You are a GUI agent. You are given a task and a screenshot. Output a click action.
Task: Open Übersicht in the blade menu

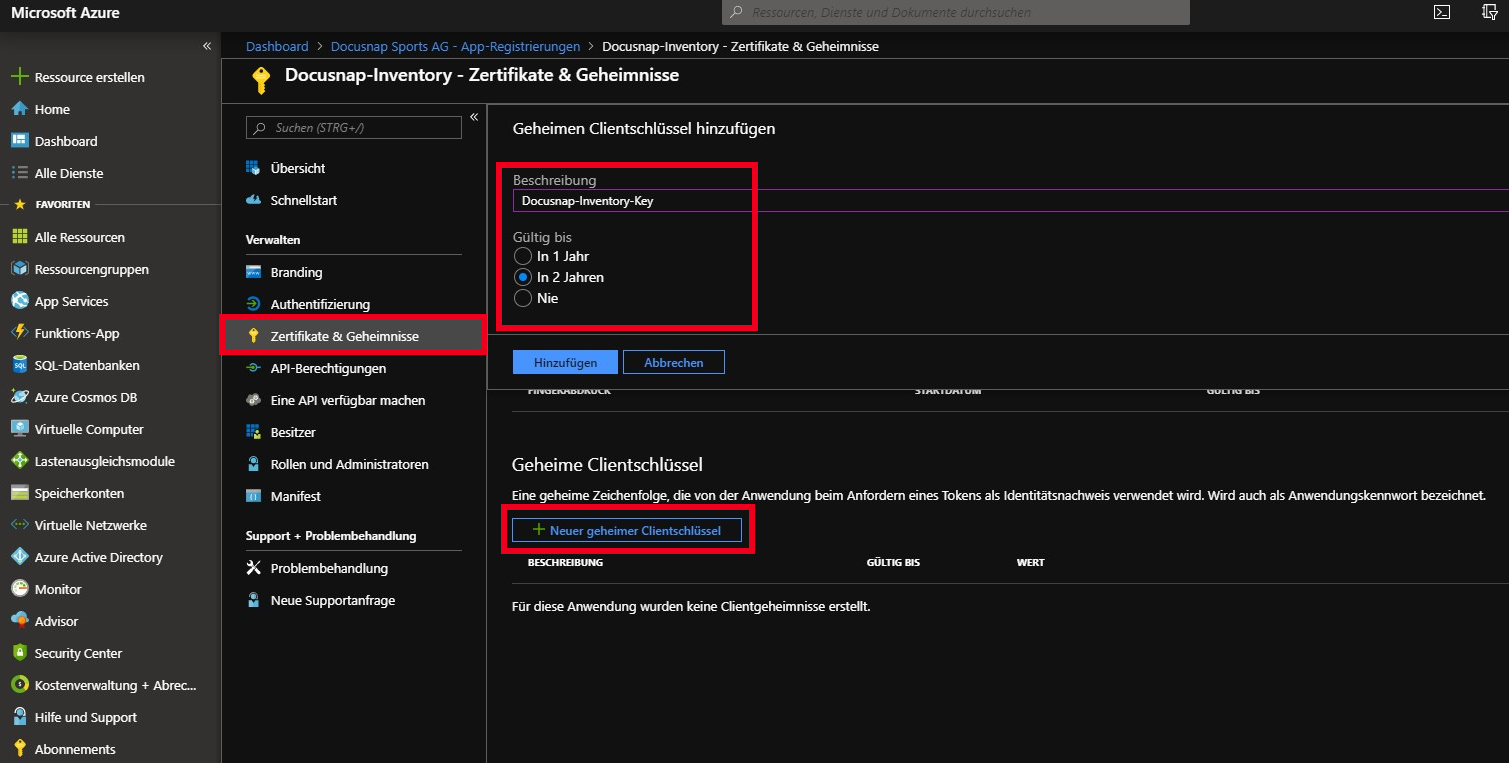[298, 168]
